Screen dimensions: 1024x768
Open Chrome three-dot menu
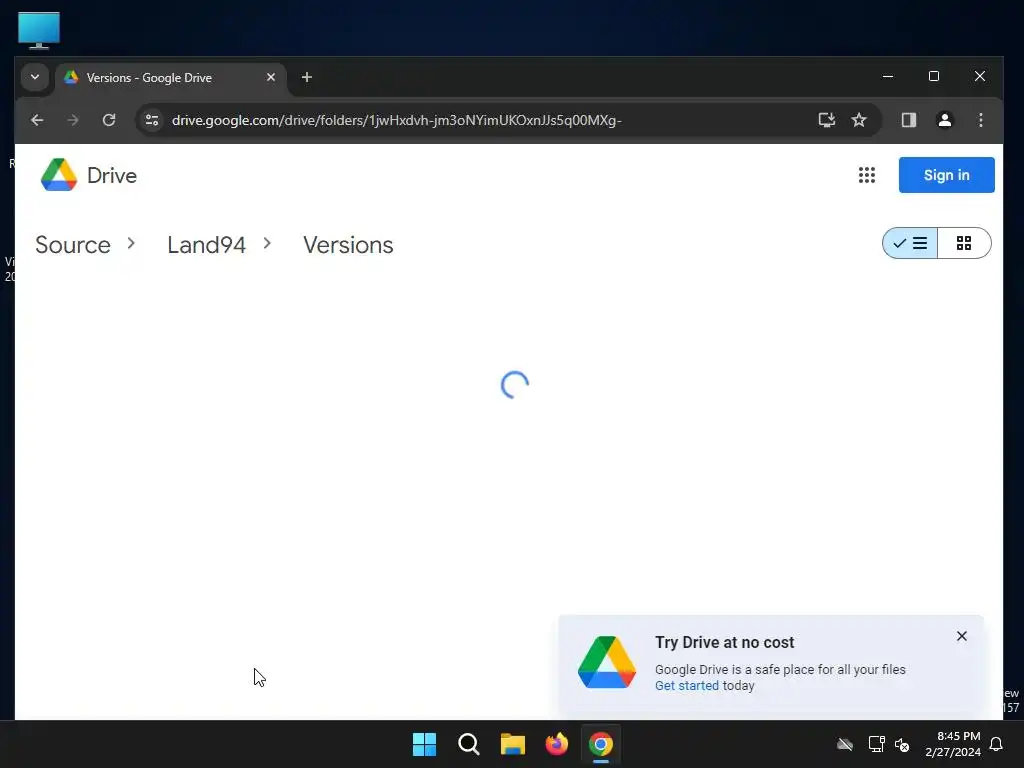(980, 120)
